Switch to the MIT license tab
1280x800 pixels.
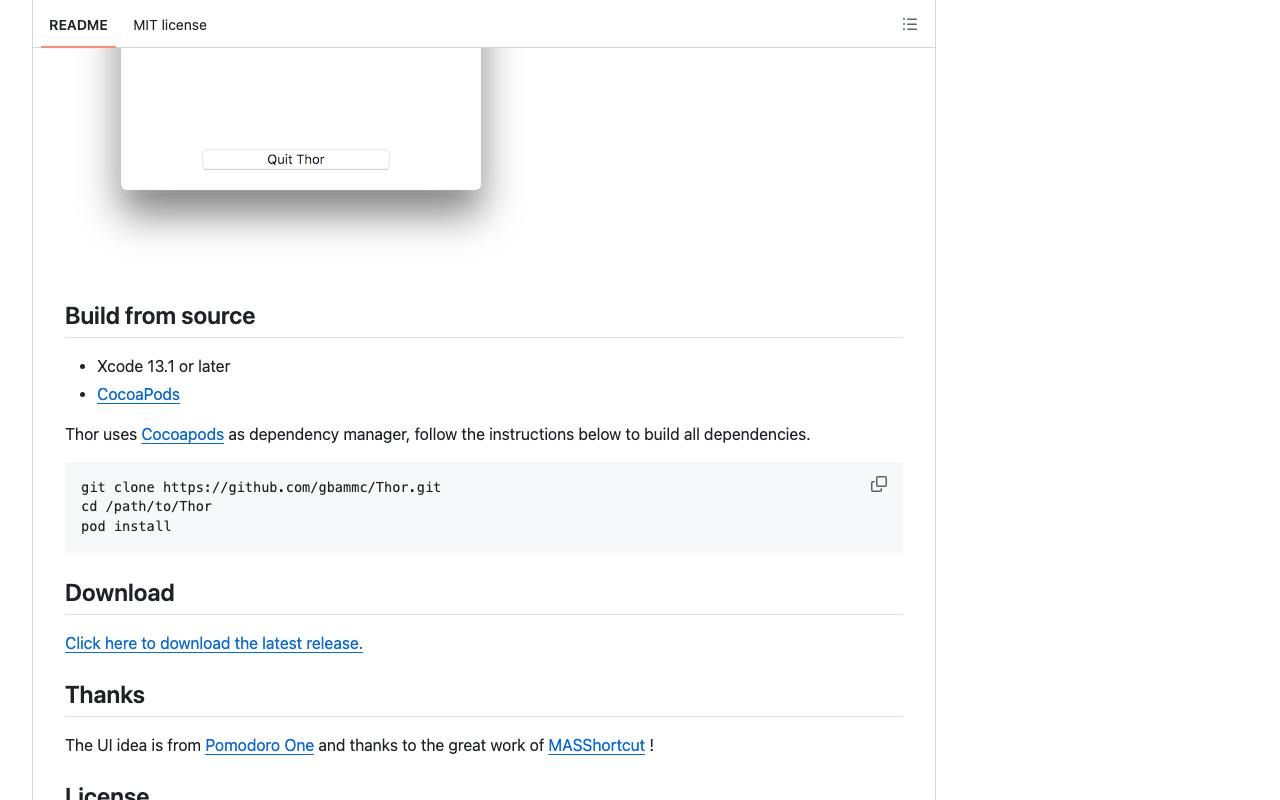[x=170, y=25]
